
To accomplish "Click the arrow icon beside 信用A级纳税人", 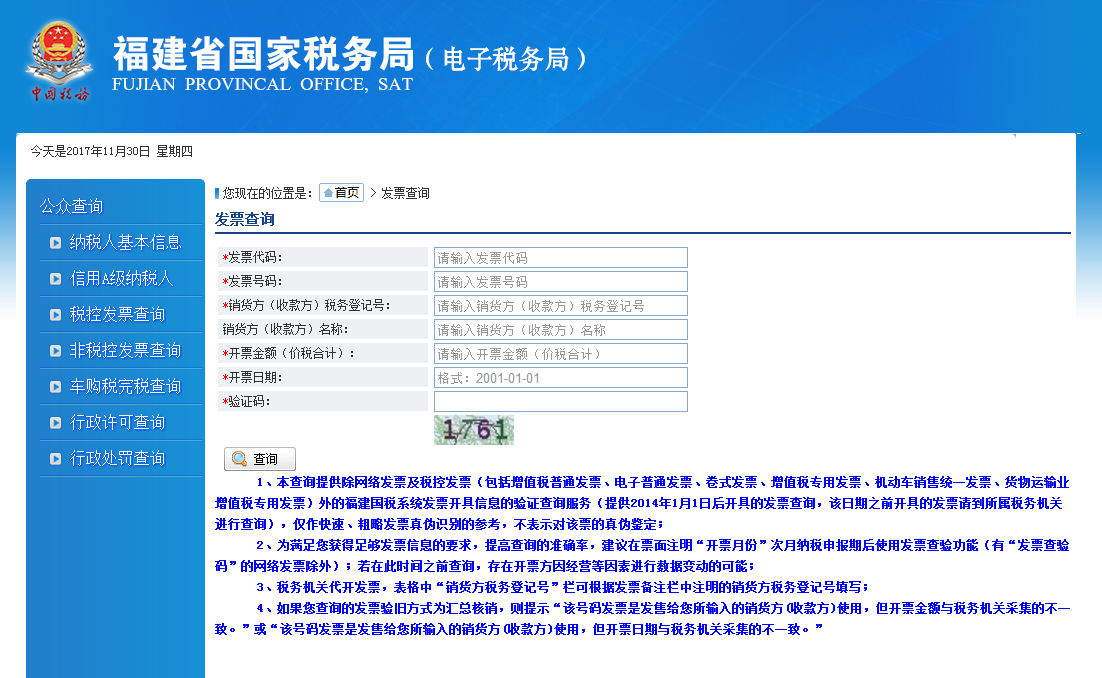I will tap(56, 279).
